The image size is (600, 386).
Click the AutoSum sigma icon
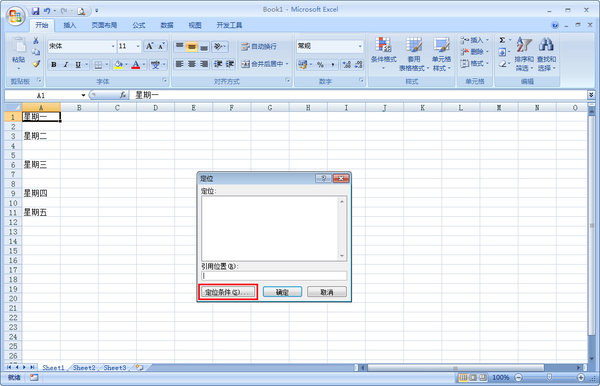502,40
